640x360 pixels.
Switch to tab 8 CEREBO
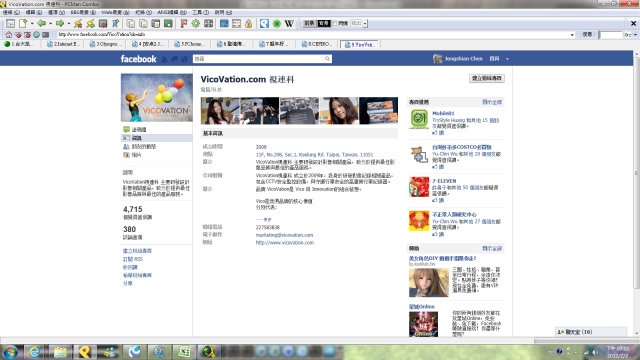tap(317, 44)
